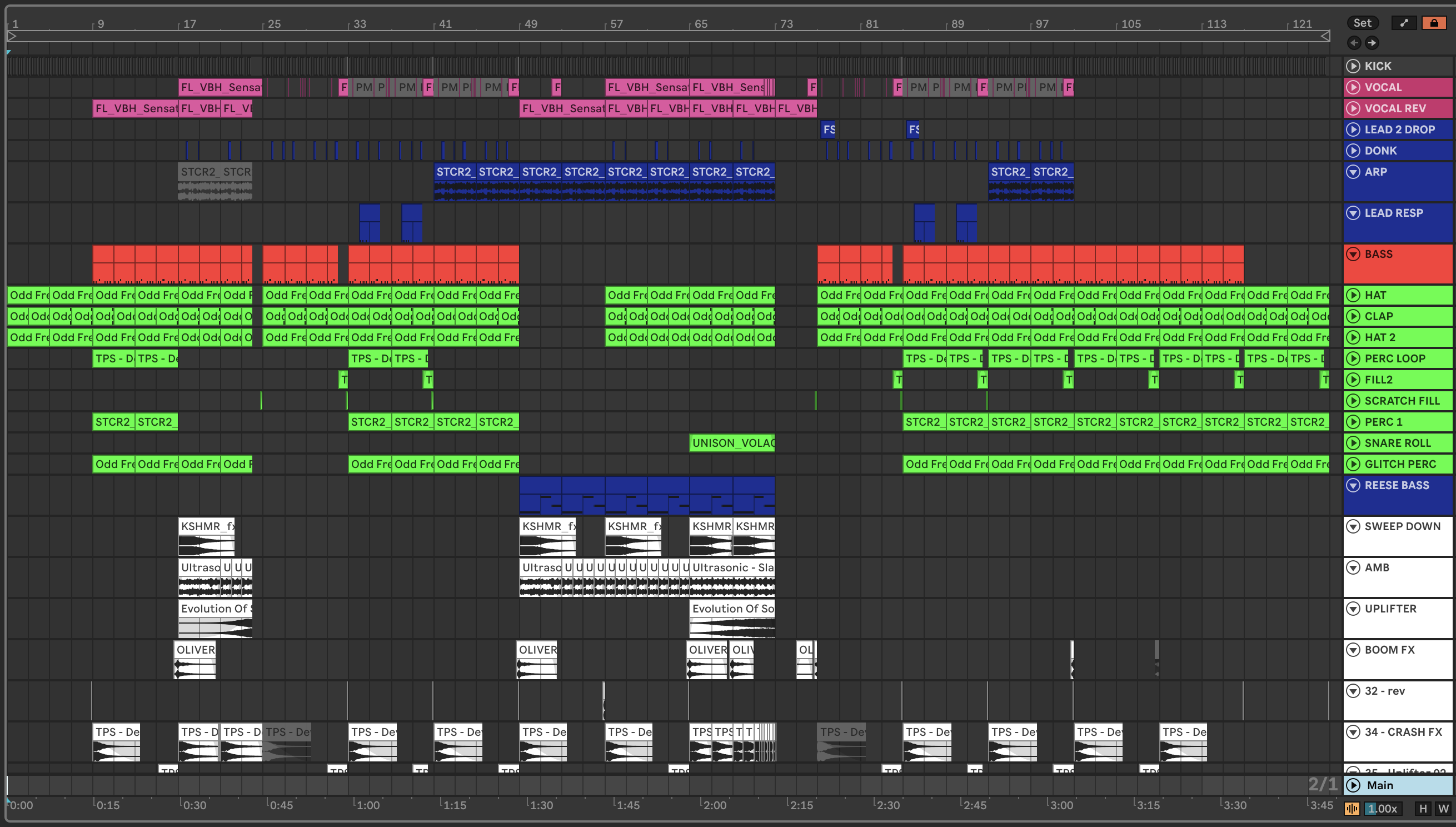Click 3:00 on the time ruler
This screenshot has height=827, width=1456.
[1060, 805]
